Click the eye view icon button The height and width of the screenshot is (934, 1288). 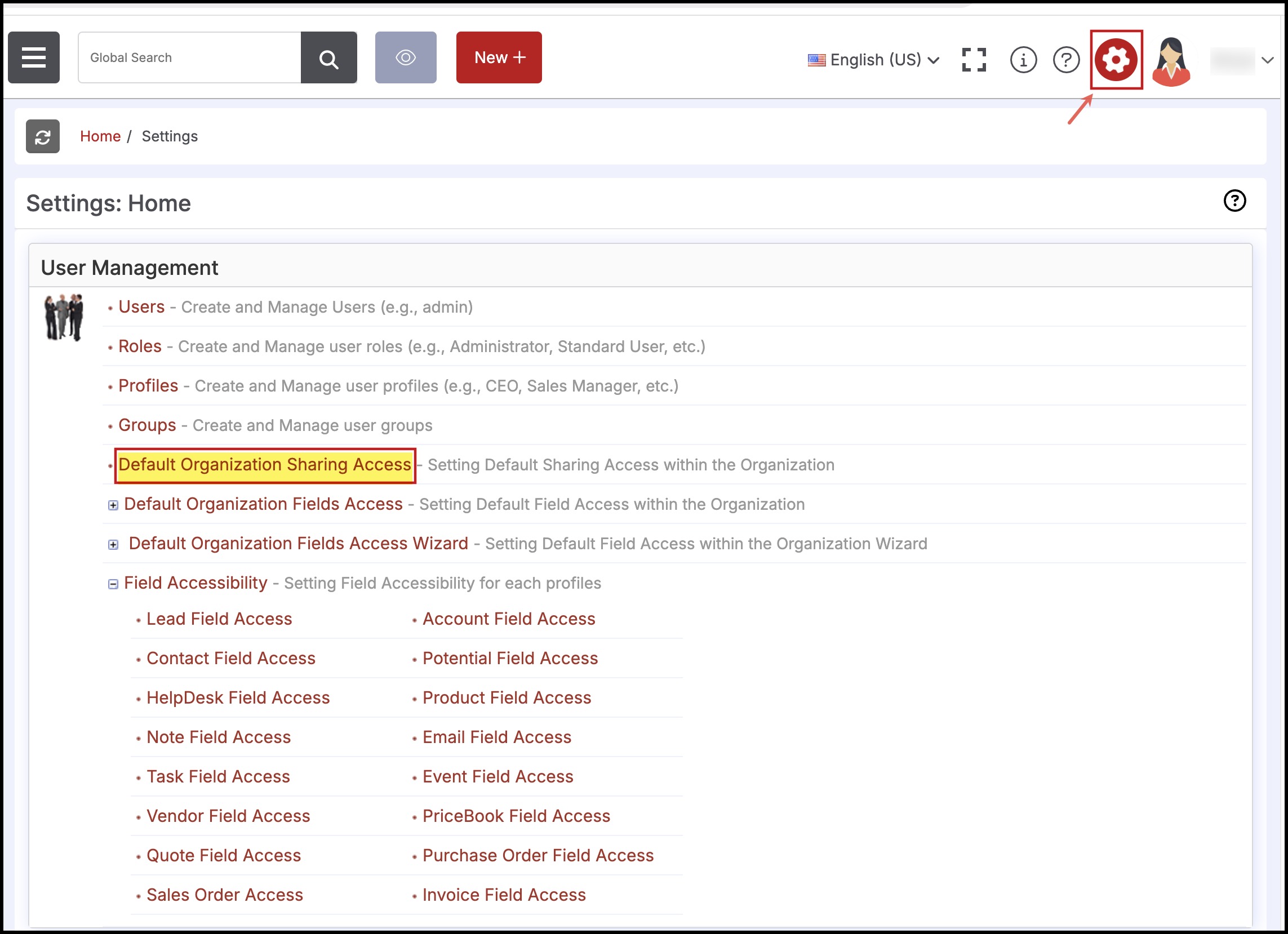click(406, 57)
